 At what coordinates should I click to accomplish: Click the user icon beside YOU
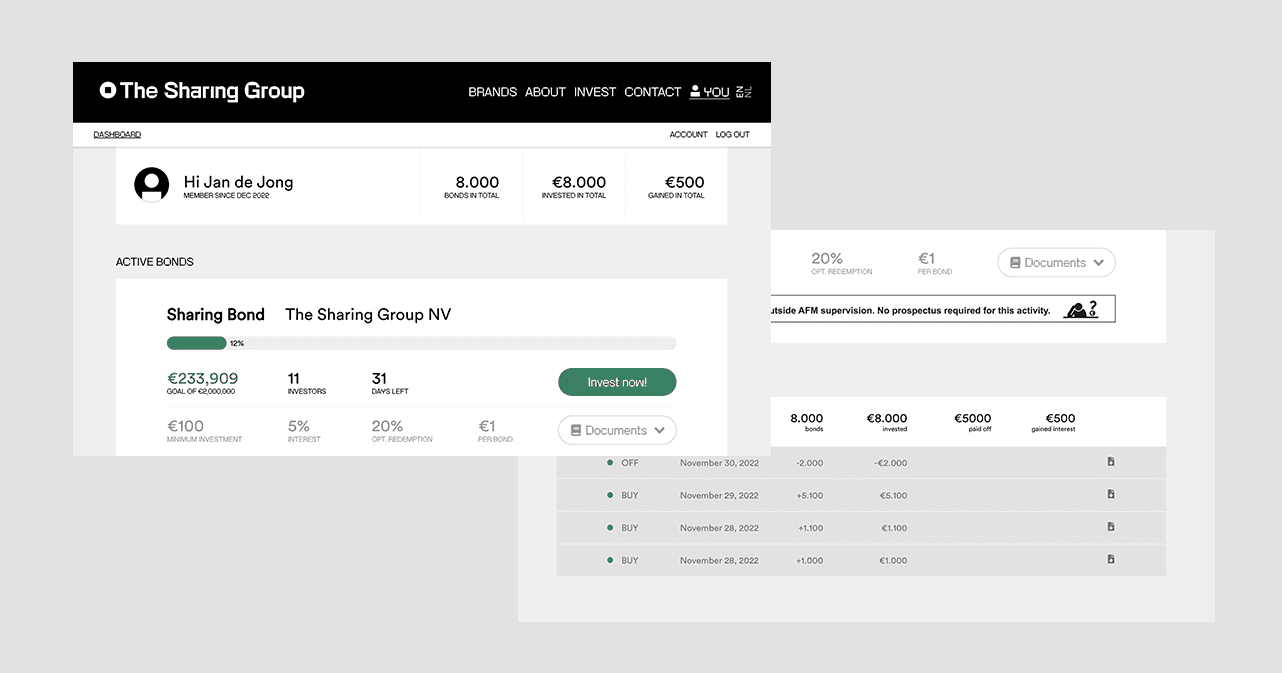coord(695,91)
